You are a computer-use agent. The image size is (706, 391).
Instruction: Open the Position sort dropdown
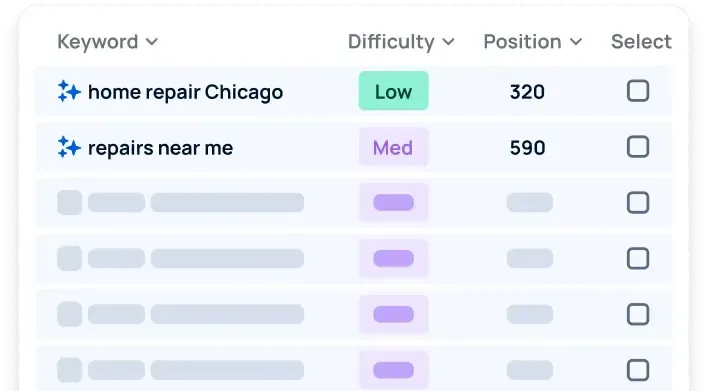(533, 42)
